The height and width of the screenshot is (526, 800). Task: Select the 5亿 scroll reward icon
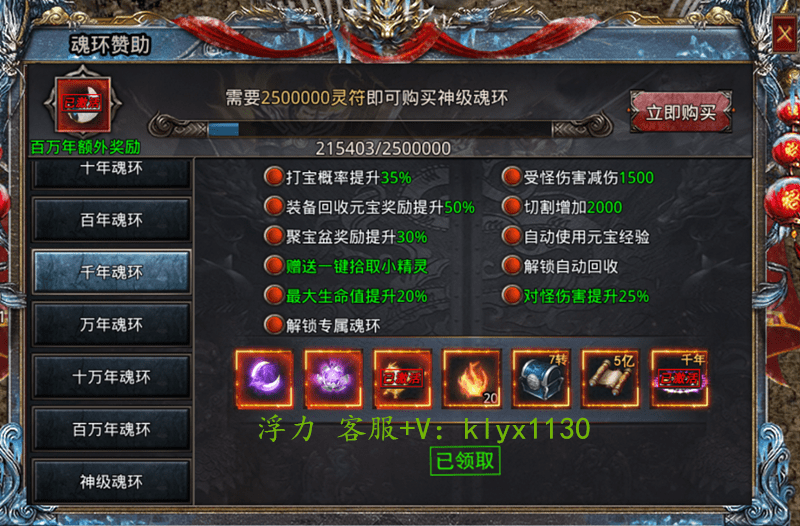click(610, 379)
